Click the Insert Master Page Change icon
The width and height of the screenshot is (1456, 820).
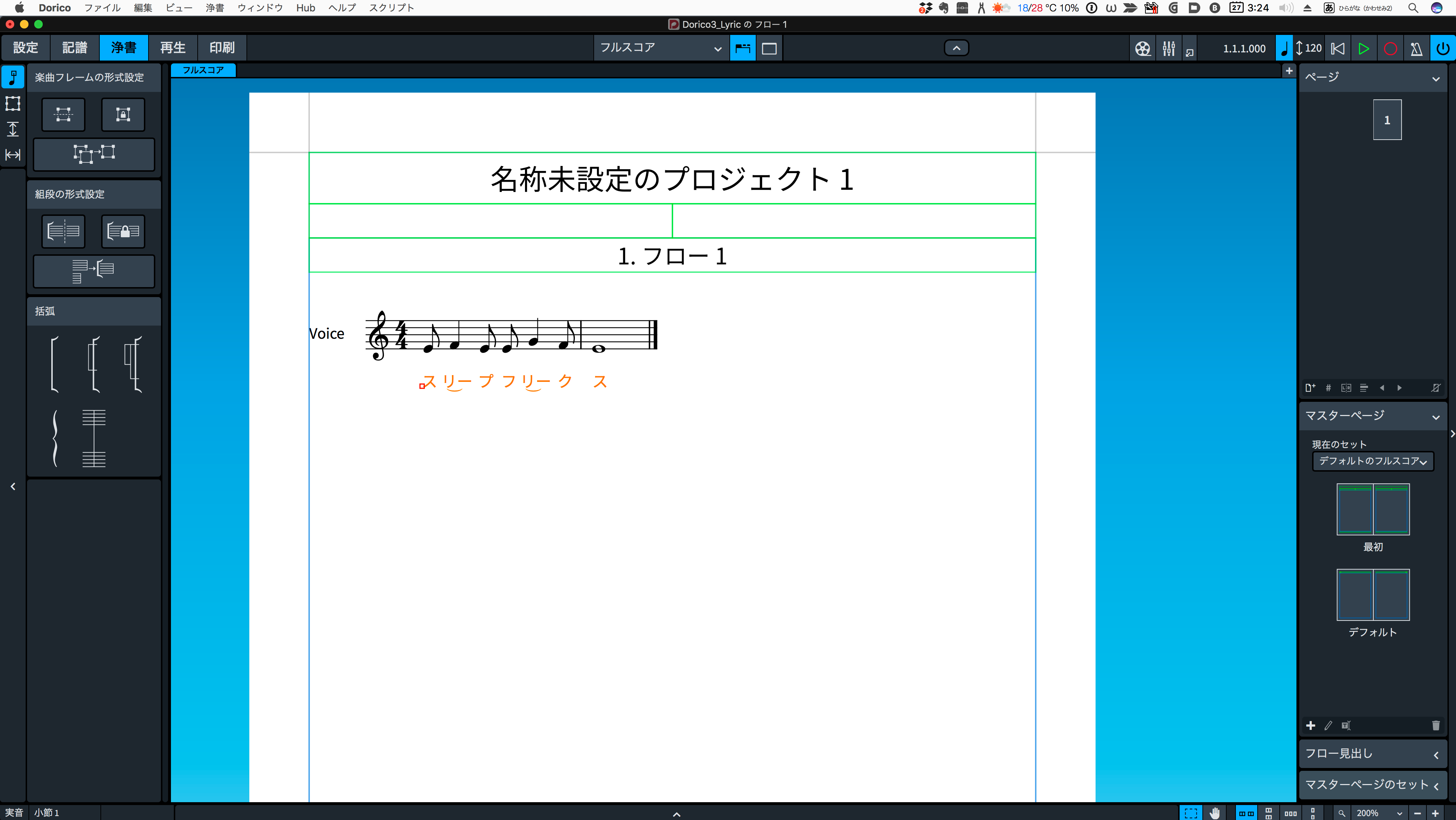point(1364,388)
